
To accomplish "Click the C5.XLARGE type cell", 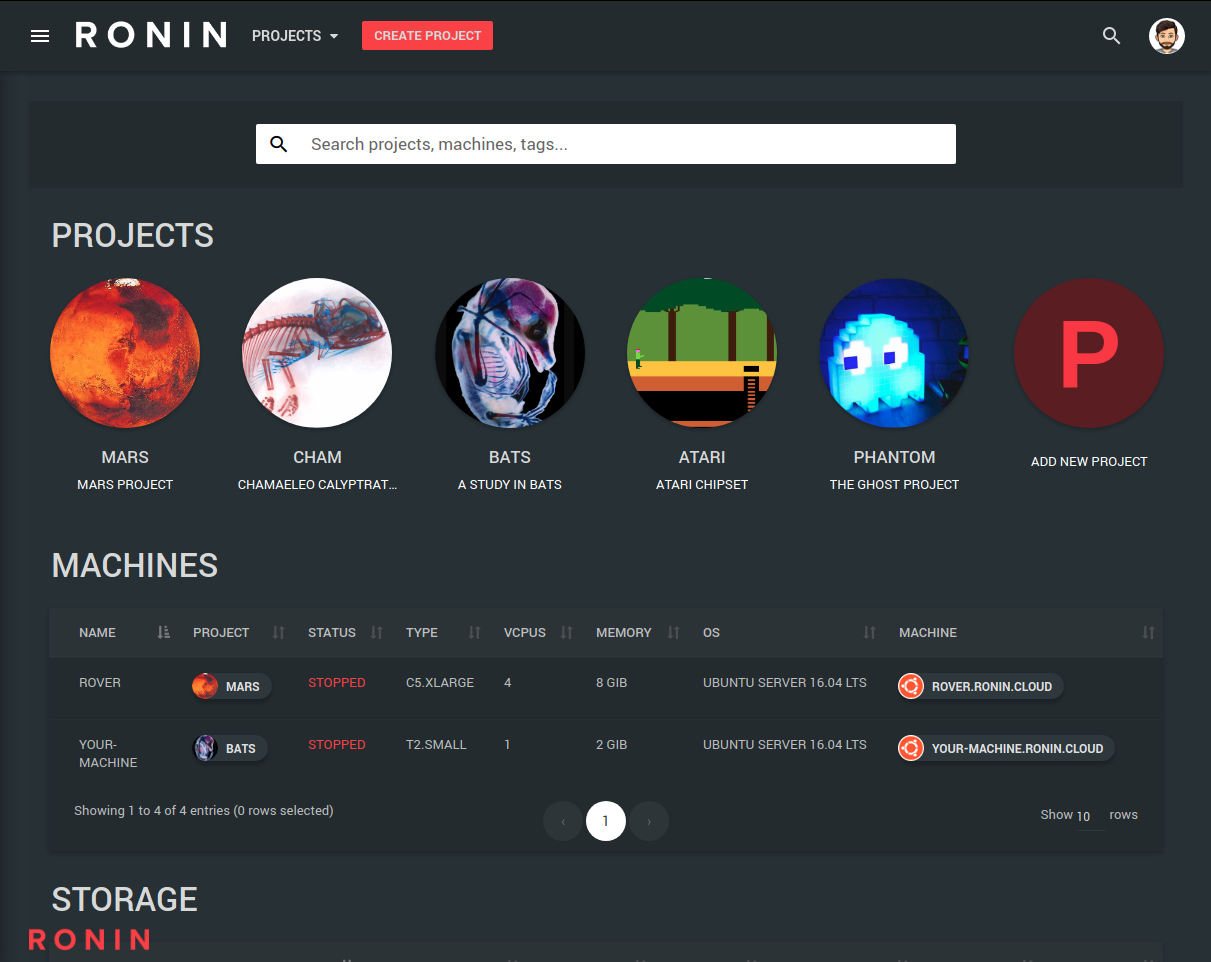I will pyautogui.click(x=440, y=683).
